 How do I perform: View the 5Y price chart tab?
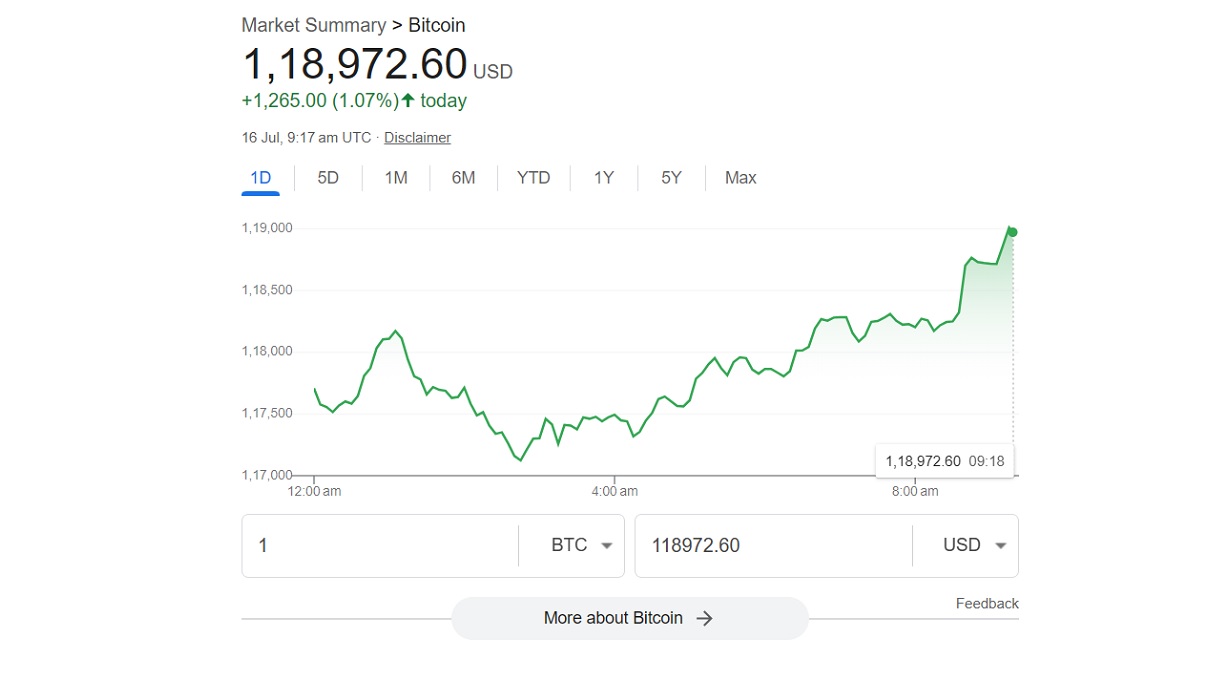point(671,178)
